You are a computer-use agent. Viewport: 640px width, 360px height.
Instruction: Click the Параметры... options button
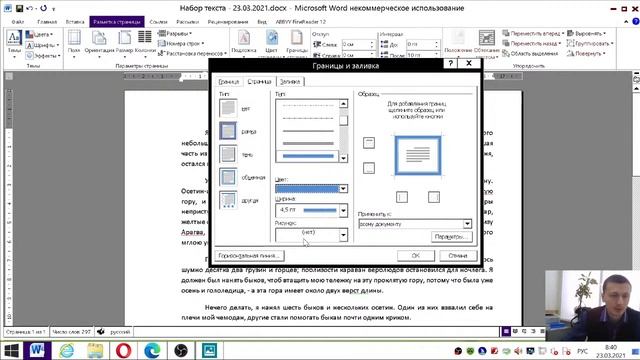point(451,237)
